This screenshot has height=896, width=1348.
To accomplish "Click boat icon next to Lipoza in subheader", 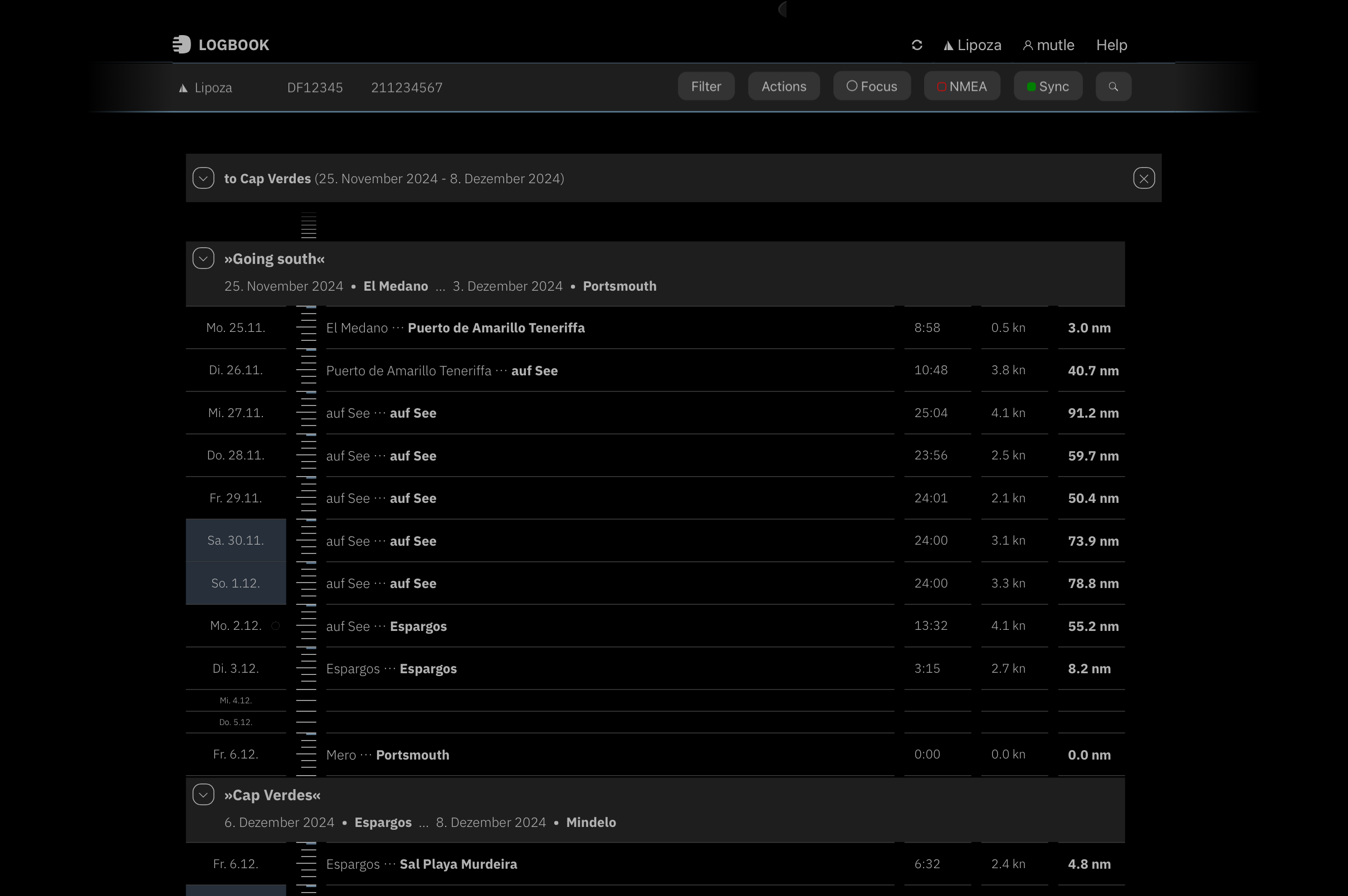I will (183, 88).
